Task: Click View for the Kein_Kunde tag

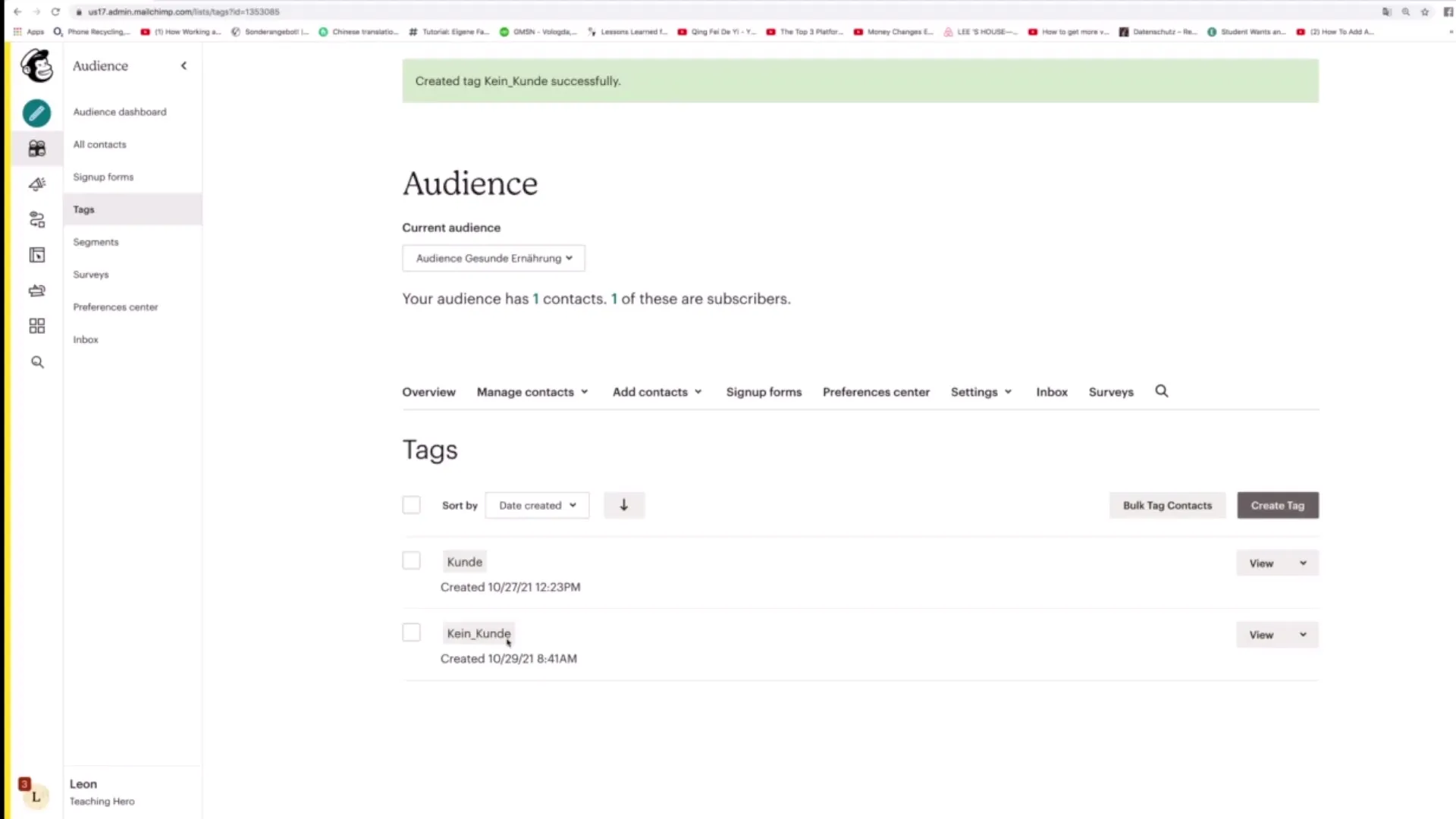Action: point(1261,635)
